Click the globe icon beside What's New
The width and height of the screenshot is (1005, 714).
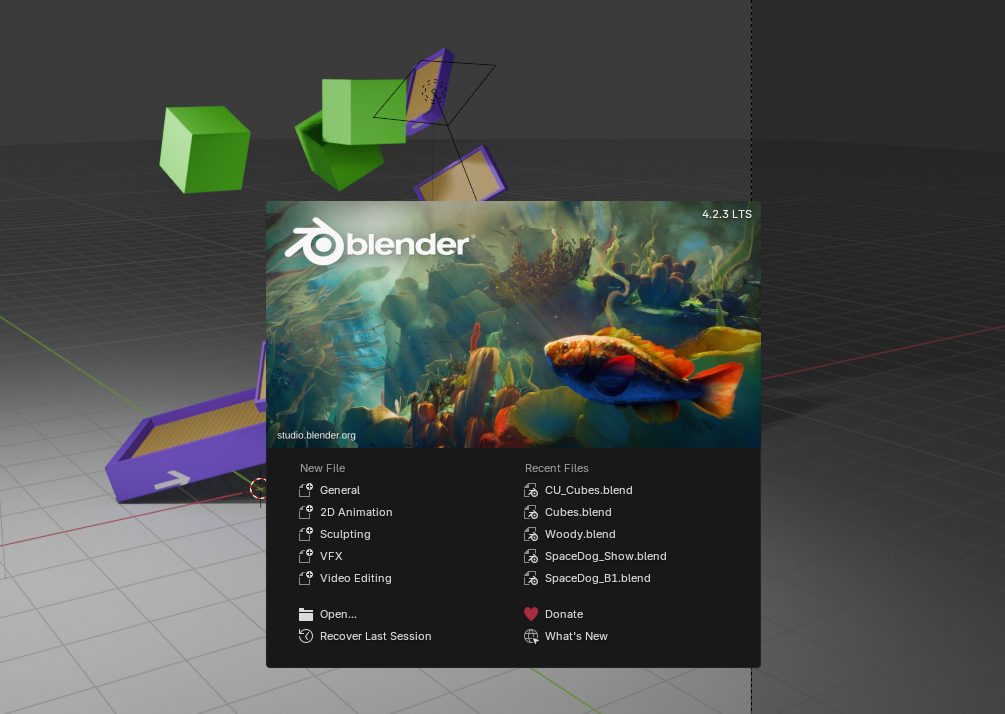pyautogui.click(x=531, y=636)
